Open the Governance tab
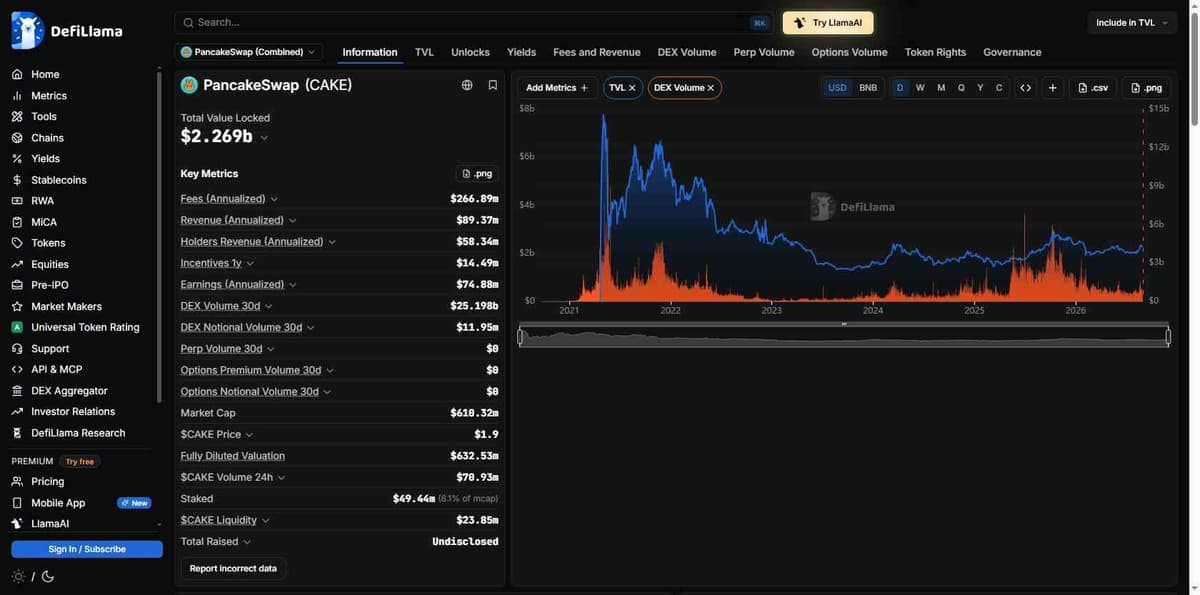The height and width of the screenshot is (595, 1200). (1012, 52)
